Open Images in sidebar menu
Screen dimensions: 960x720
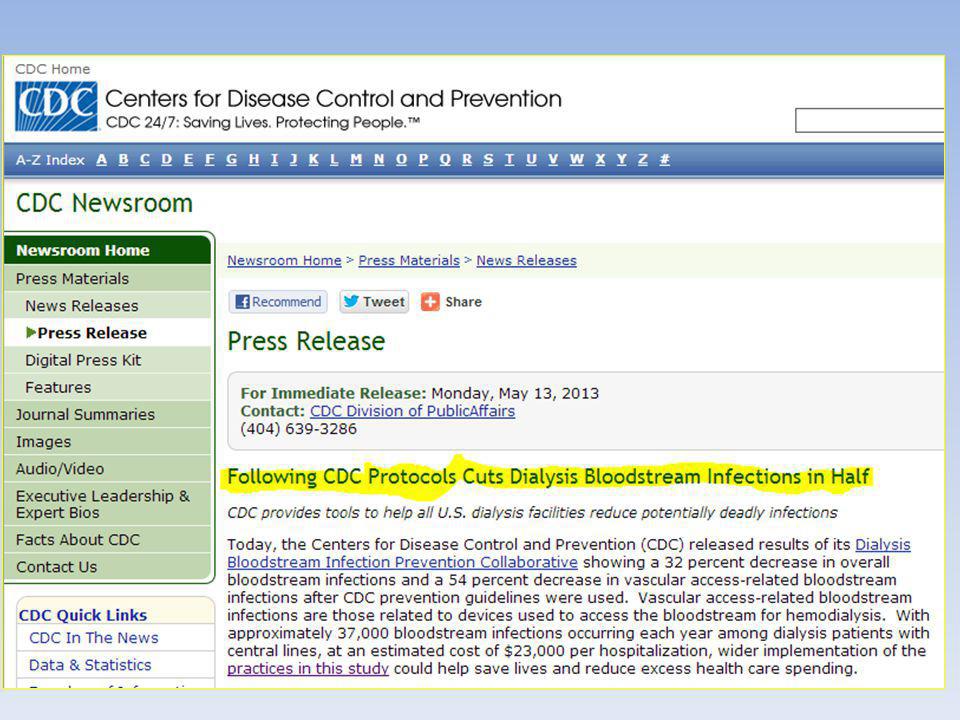click(x=108, y=441)
